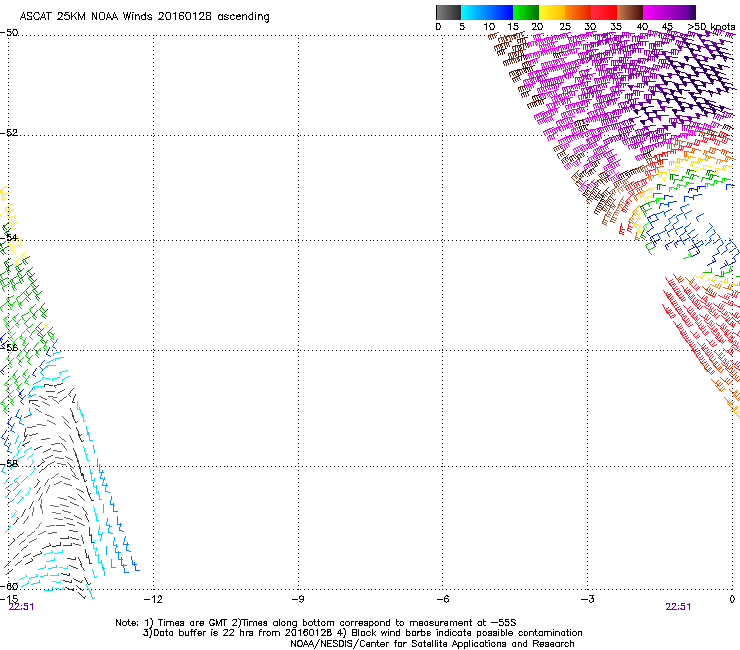The height and width of the screenshot is (650, 740).
Task: Click the cyan-to-blue 5–15 knots legend segment
Action: (x=487, y=12)
